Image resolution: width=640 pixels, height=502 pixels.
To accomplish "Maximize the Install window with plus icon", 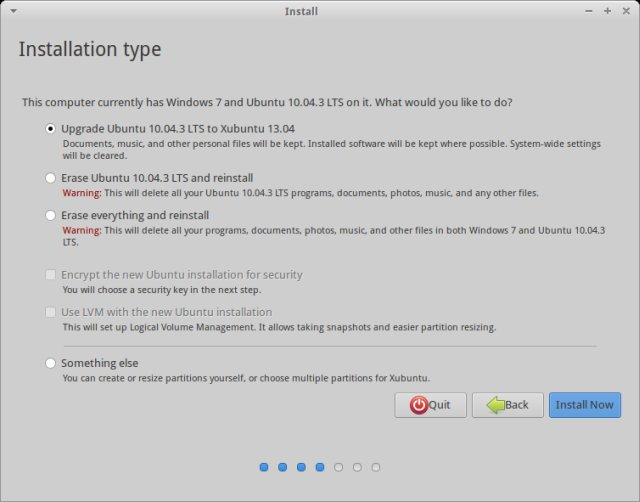I will (607, 11).
